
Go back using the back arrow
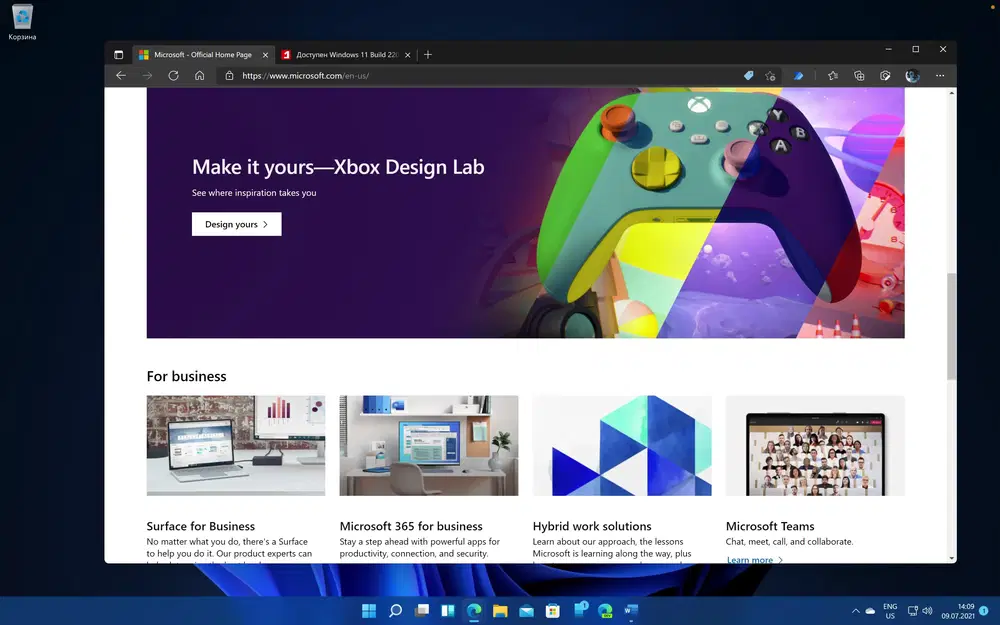(x=121, y=75)
